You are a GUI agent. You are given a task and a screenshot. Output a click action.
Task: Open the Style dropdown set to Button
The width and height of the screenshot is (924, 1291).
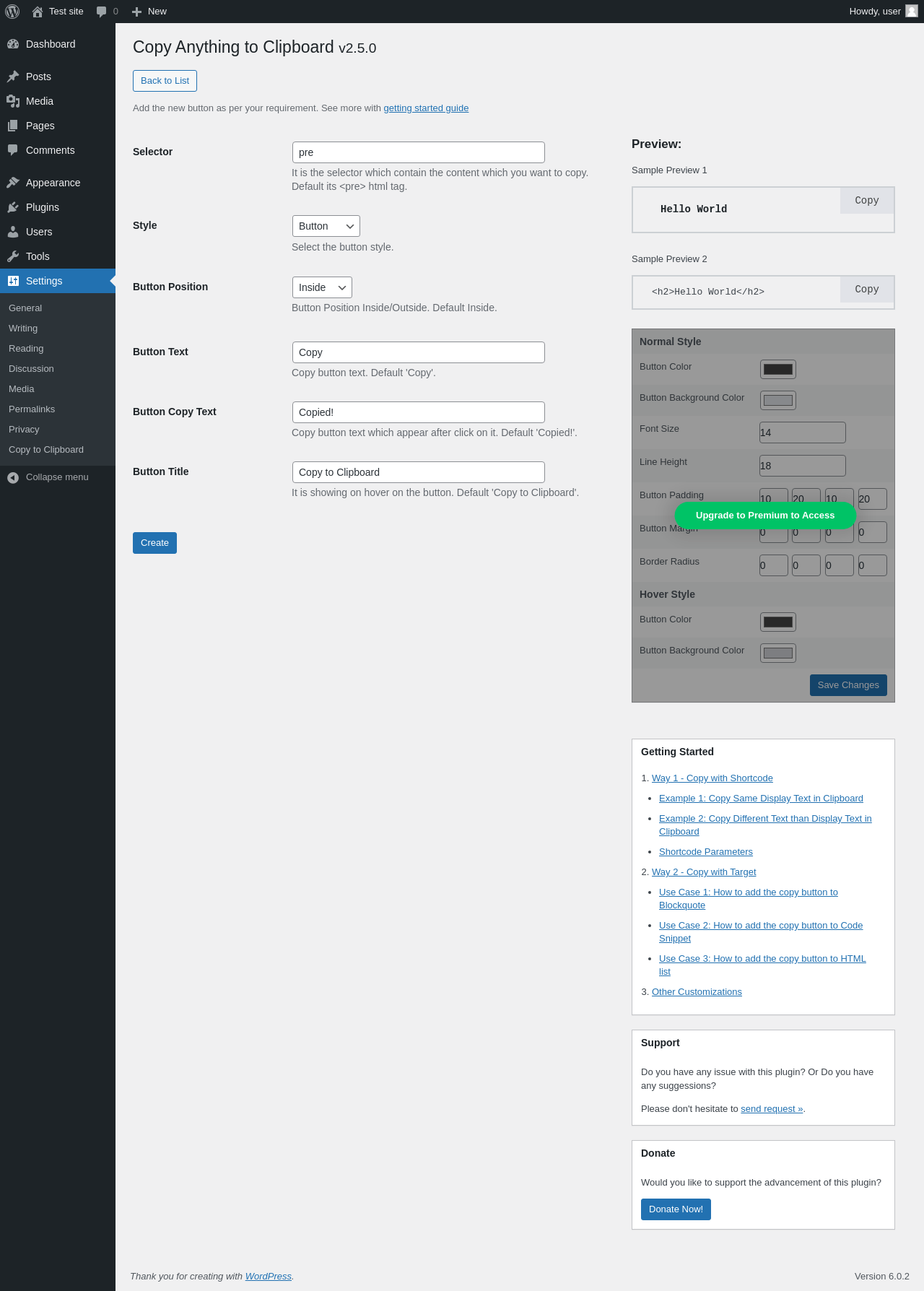pos(326,226)
